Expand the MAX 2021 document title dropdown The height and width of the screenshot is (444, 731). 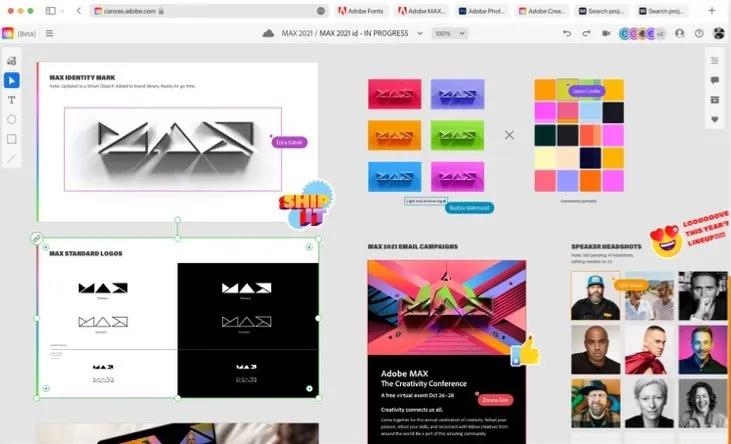(420, 33)
